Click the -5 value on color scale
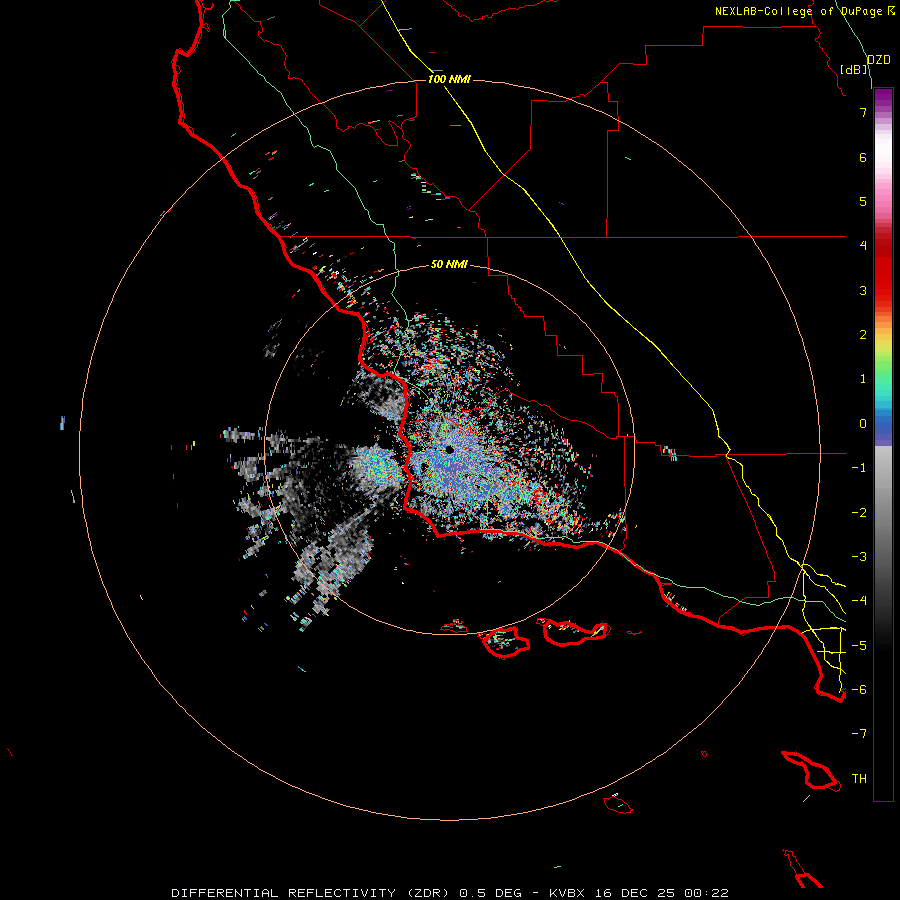Screen dimensions: 900x900 [859, 645]
